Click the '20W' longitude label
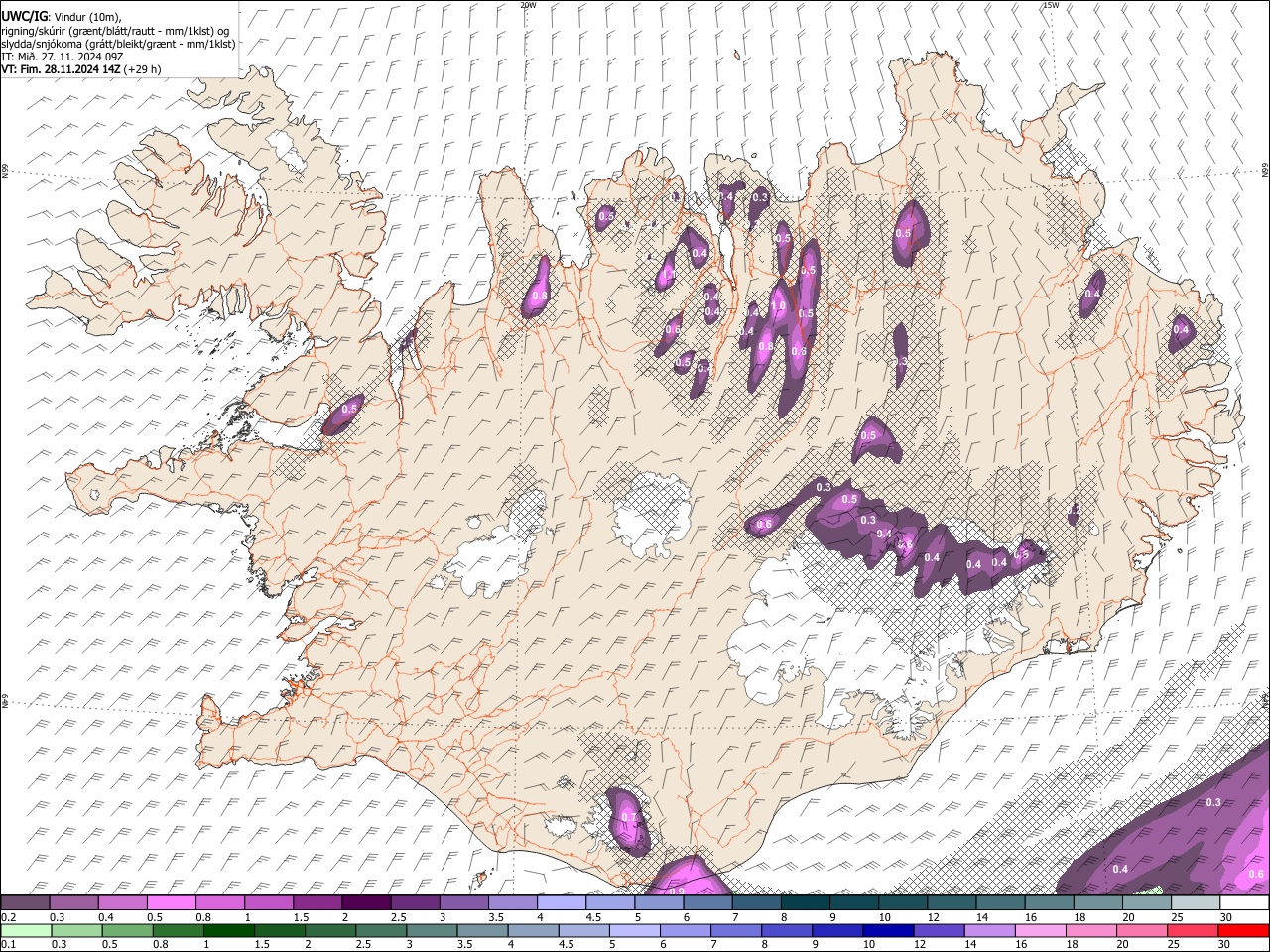 coord(528,5)
